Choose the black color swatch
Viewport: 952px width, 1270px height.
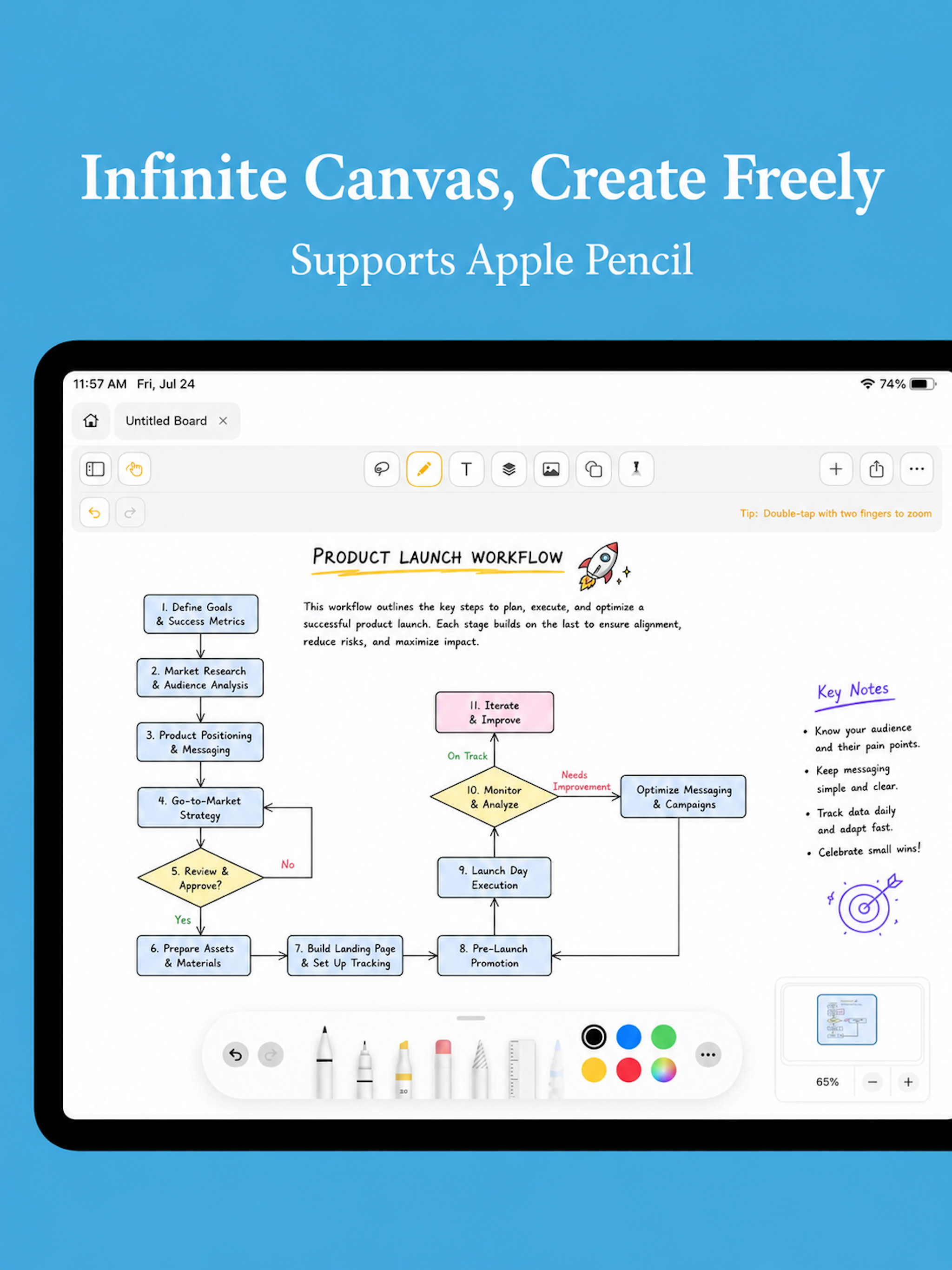(594, 1037)
